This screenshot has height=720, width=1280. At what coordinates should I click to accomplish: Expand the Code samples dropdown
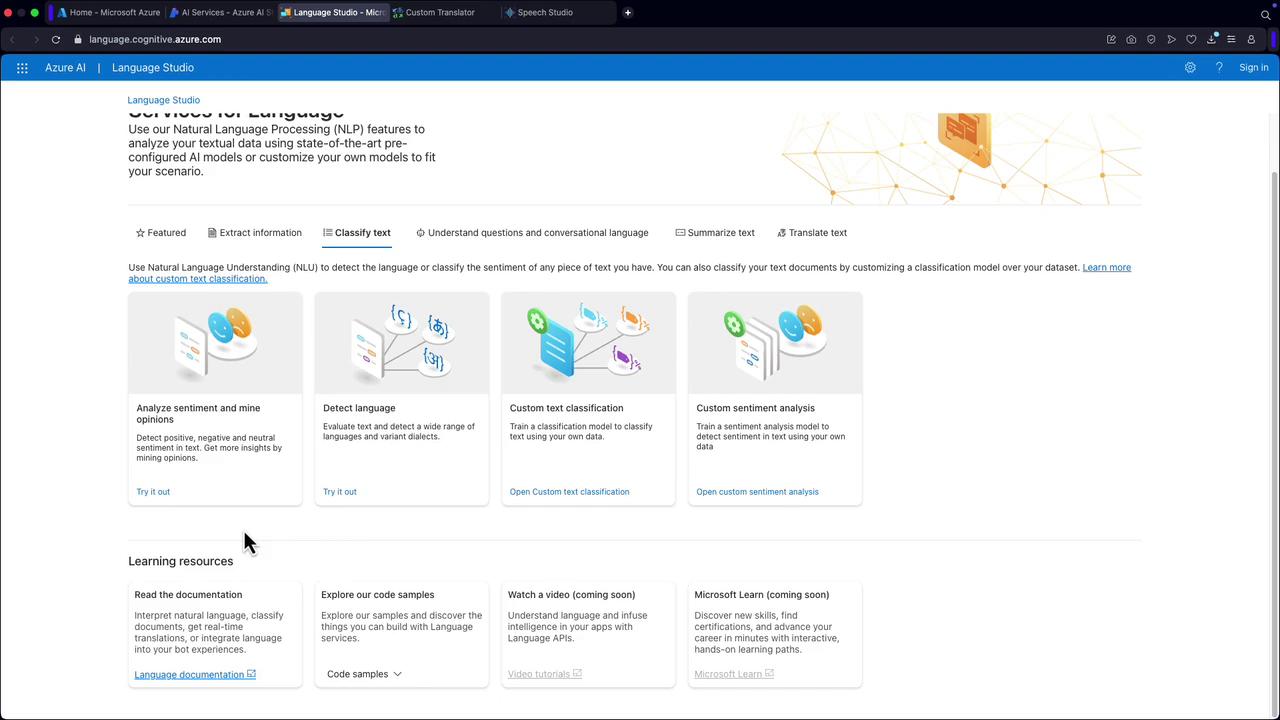364,674
